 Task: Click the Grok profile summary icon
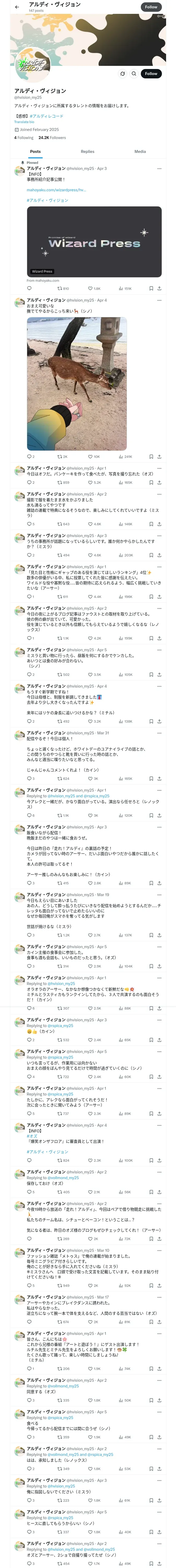pos(123,74)
